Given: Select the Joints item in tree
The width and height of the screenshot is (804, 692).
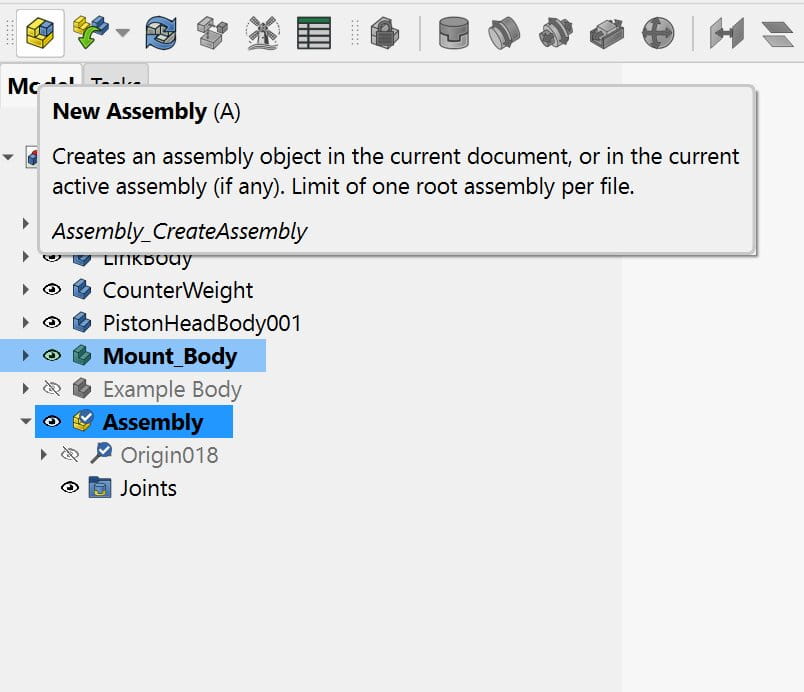Looking at the screenshot, I should click(x=148, y=488).
